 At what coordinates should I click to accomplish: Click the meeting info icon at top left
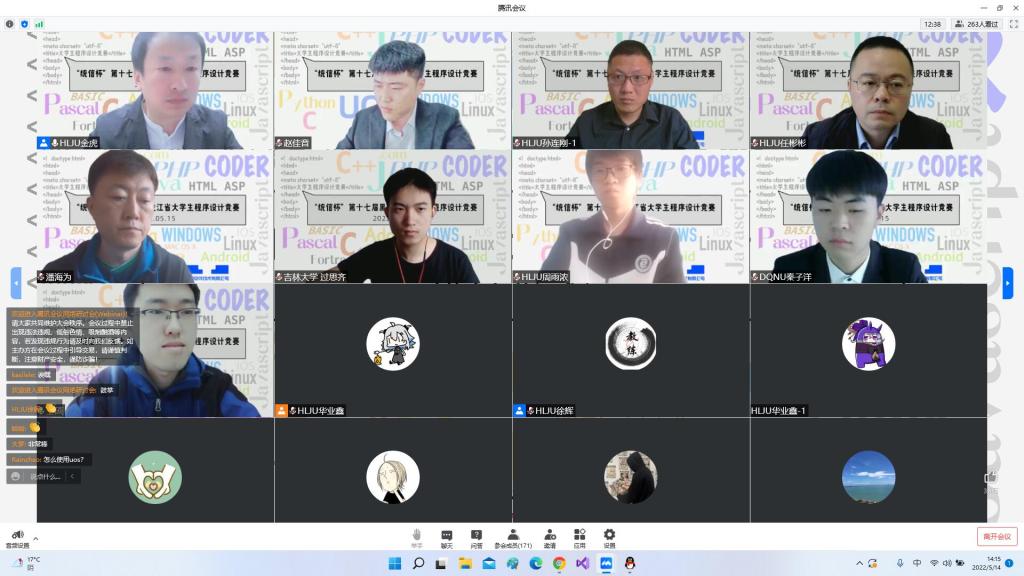coord(10,23)
